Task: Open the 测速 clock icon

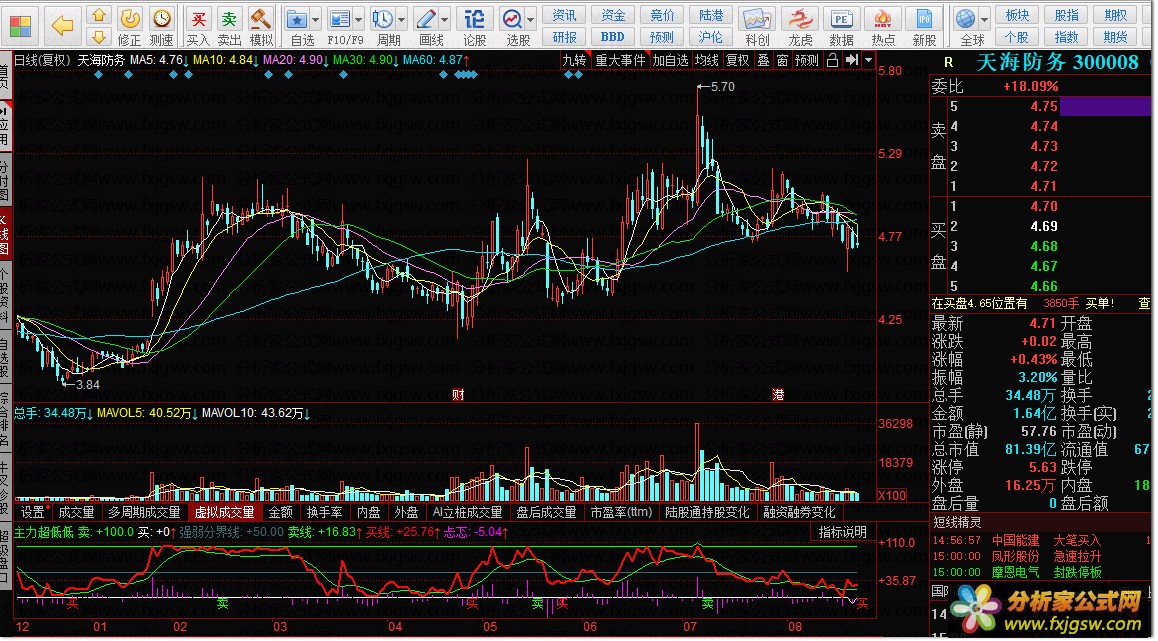Action: click(x=161, y=18)
